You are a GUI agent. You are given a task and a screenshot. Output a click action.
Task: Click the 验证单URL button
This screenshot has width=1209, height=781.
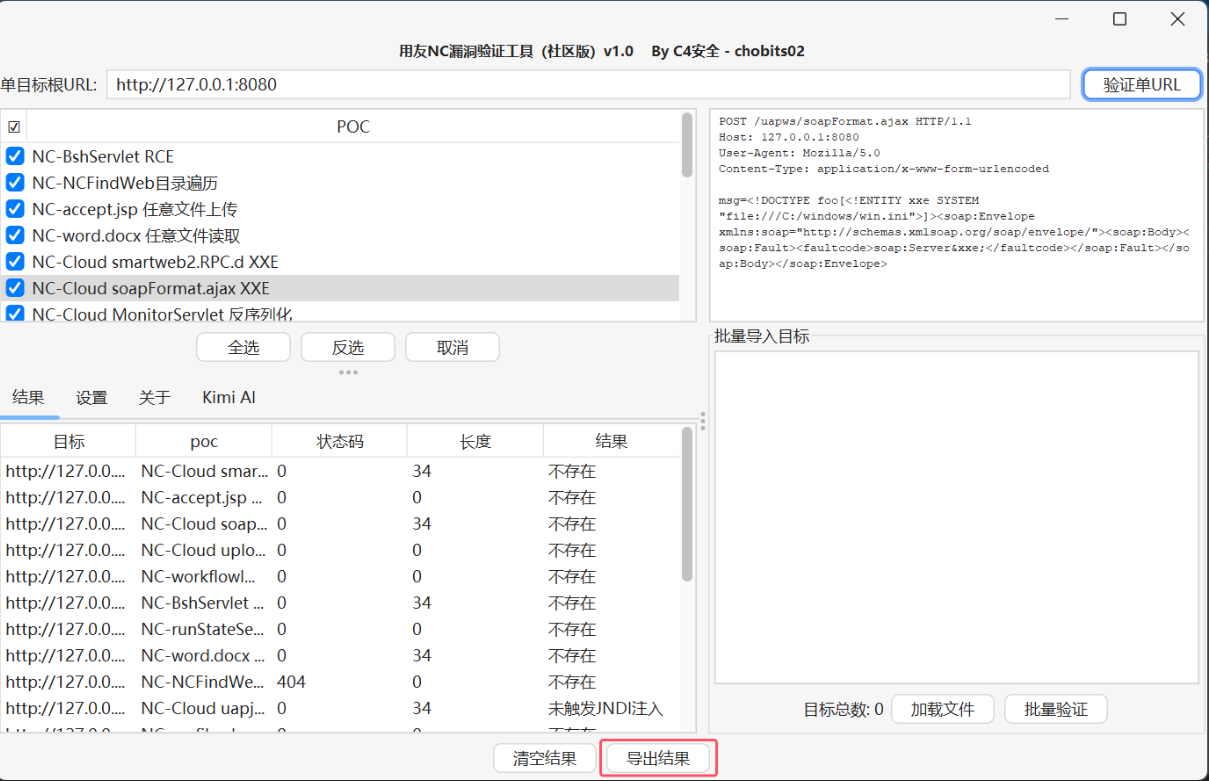[1141, 84]
